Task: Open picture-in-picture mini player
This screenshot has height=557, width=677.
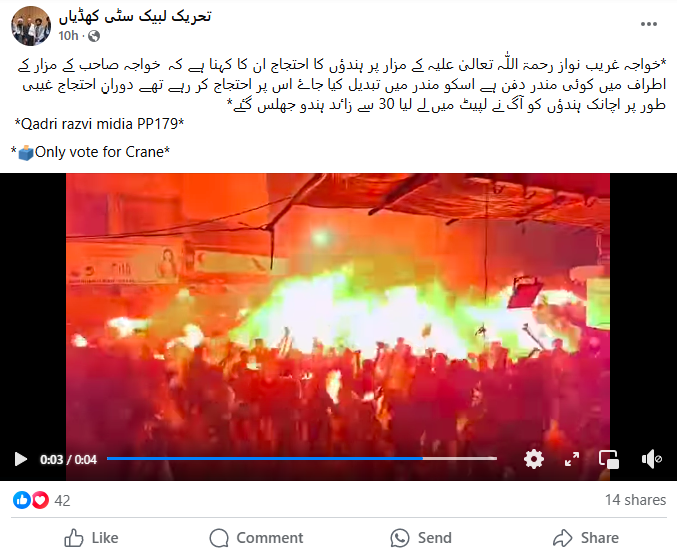Action: coord(609,459)
